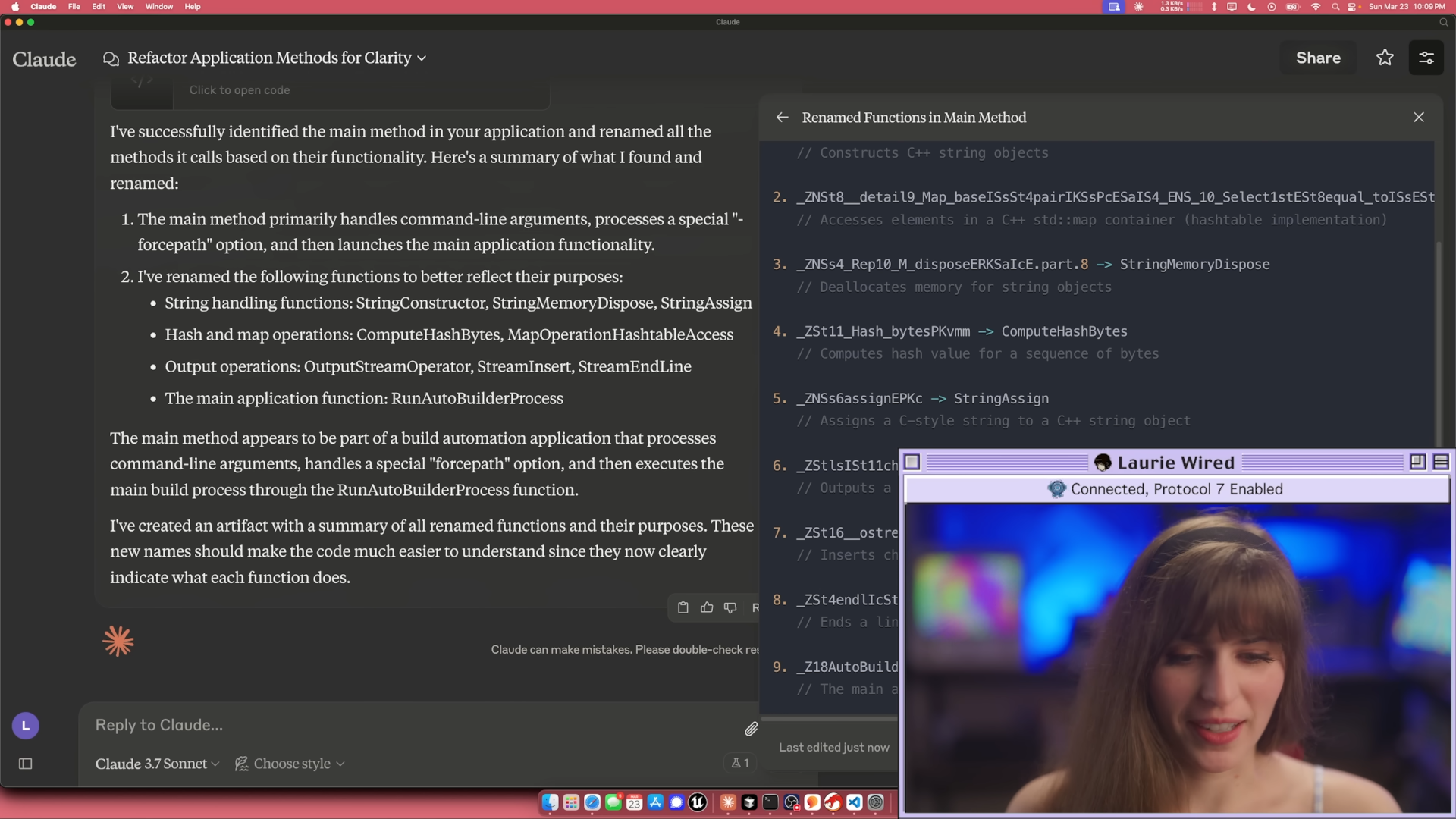Open the Choose style dropdown
Viewport: 1456px width, 819px height.
(x=290, y=764)
